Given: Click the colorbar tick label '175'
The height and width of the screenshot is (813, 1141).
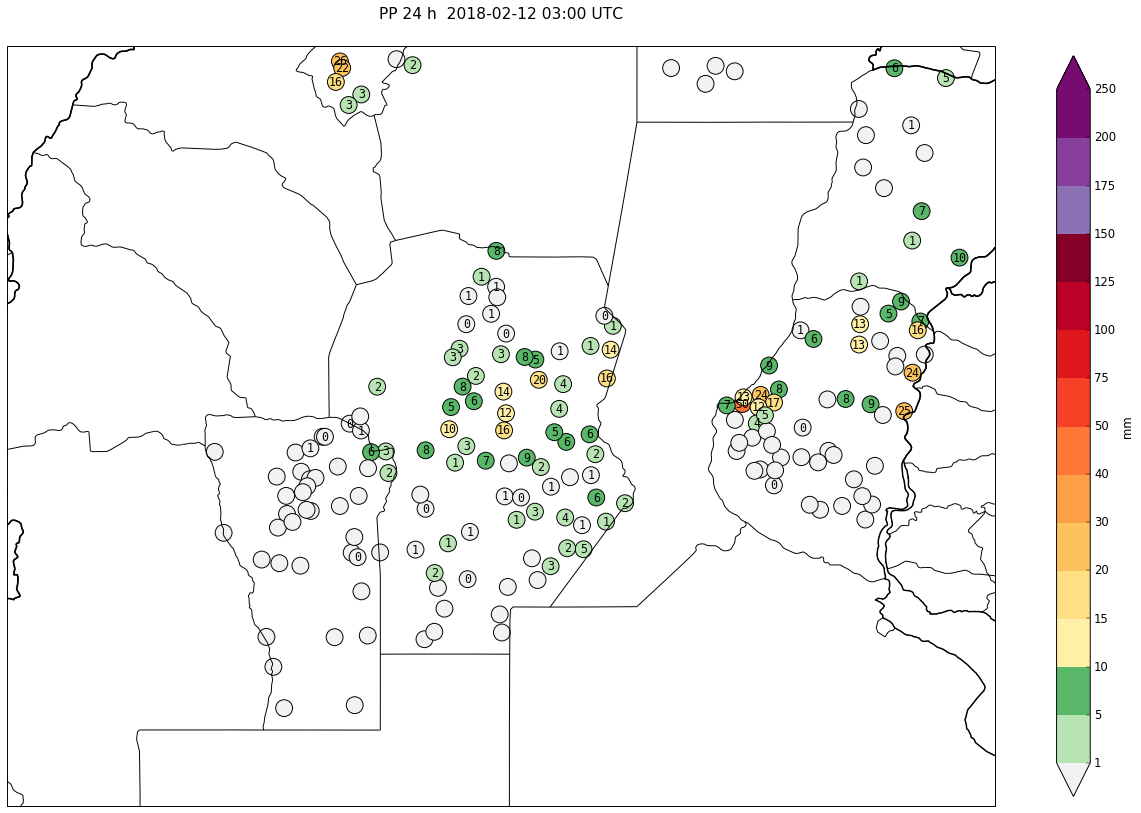Looking at the screenshot, I should tap(1105, 186).
